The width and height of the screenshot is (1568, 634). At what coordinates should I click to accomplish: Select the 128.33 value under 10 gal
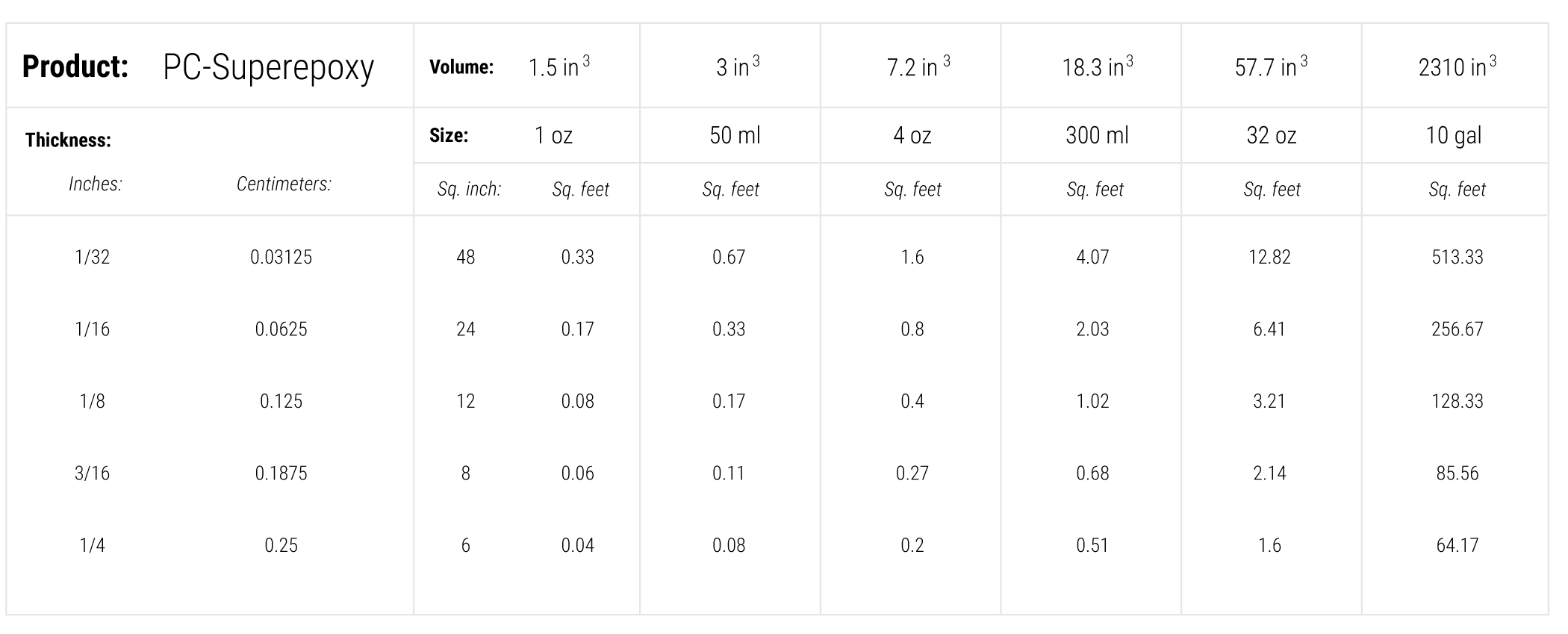(x=1457, y=401)
